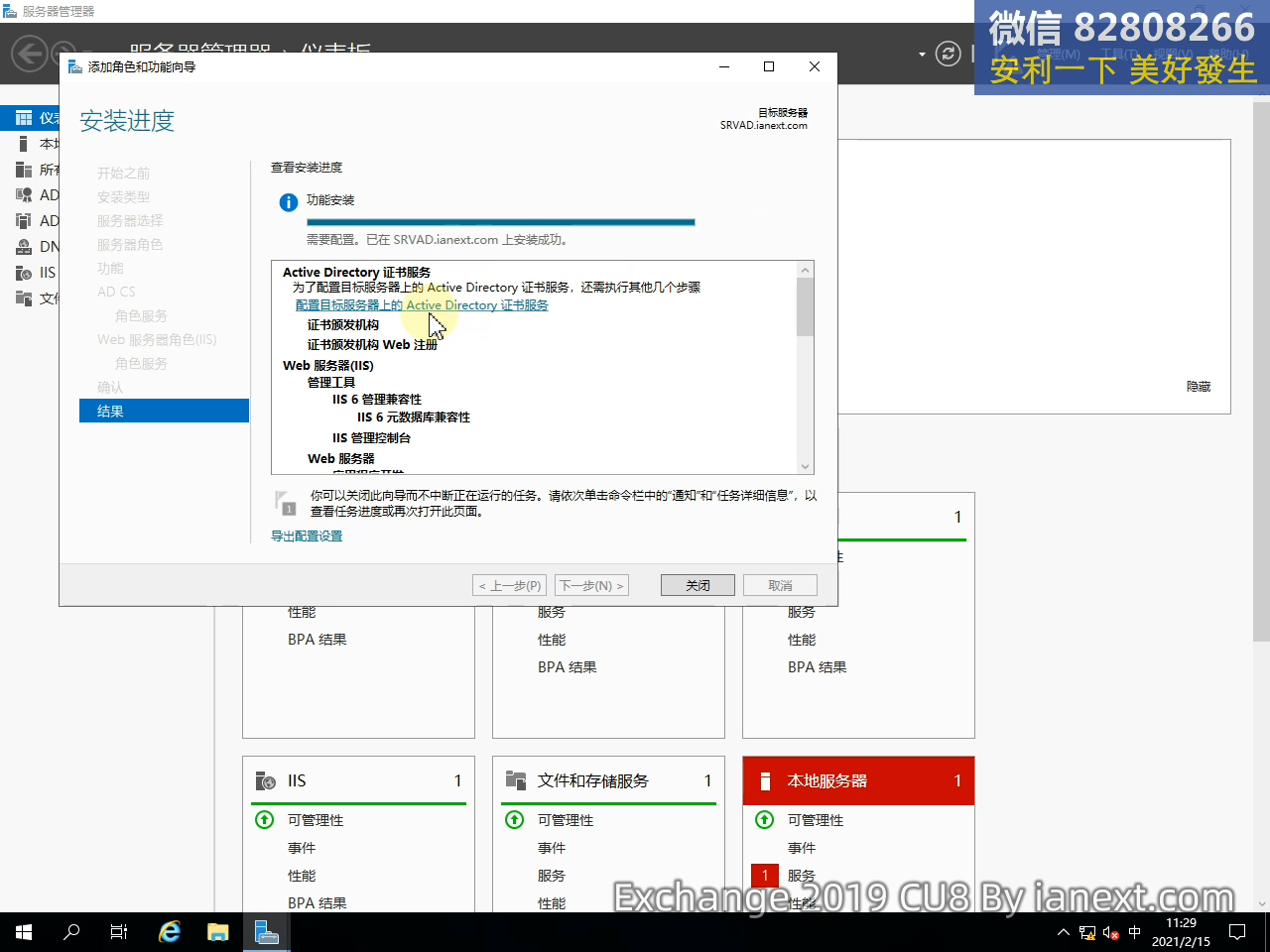Open the Windows Start menu
Screen dimensions: 1270x952
tap(24, 932)
